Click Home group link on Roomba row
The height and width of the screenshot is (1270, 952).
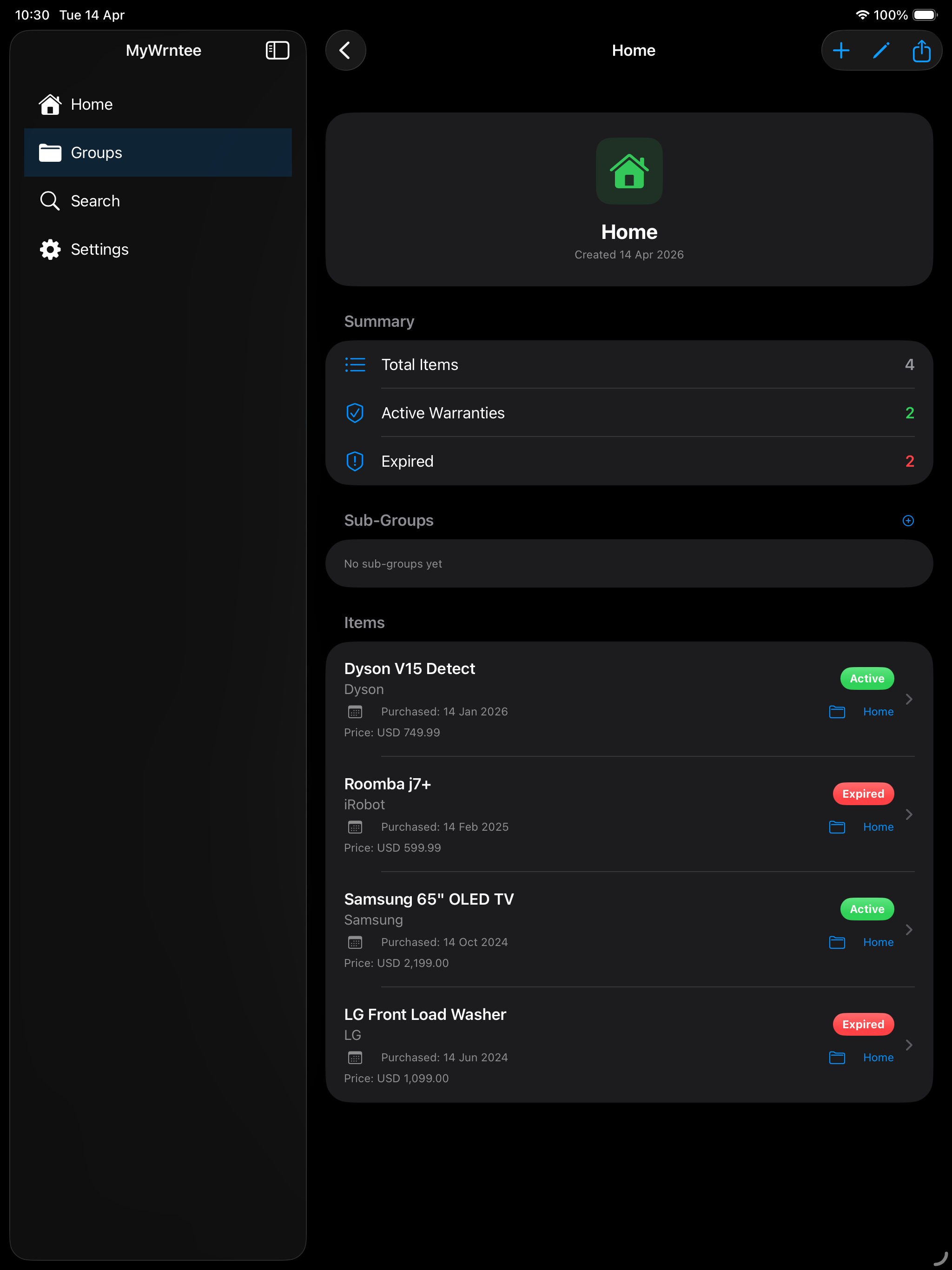[878, 827]
